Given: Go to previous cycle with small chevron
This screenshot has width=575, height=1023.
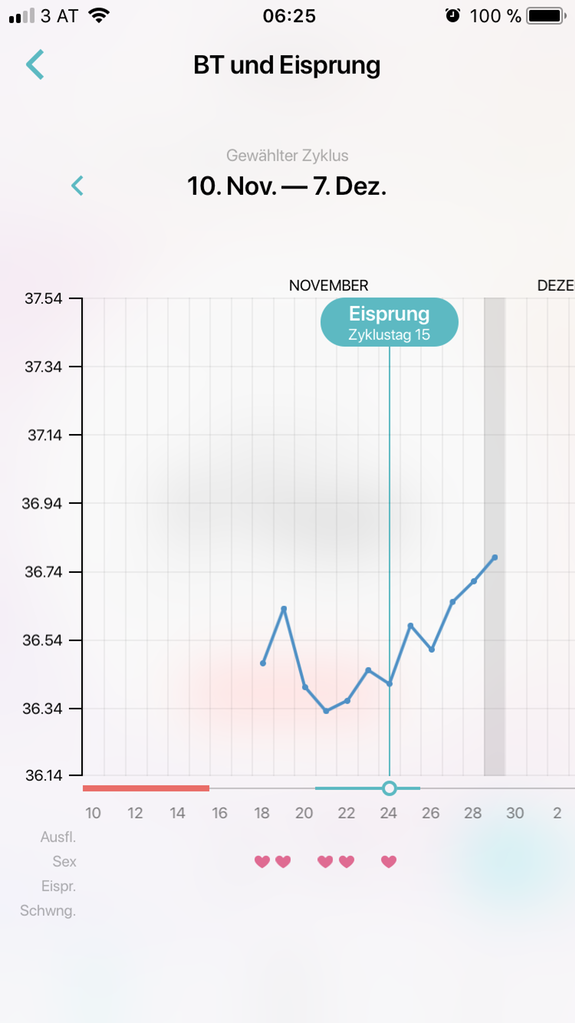Looking at the screenshot, I should point(77,186).
